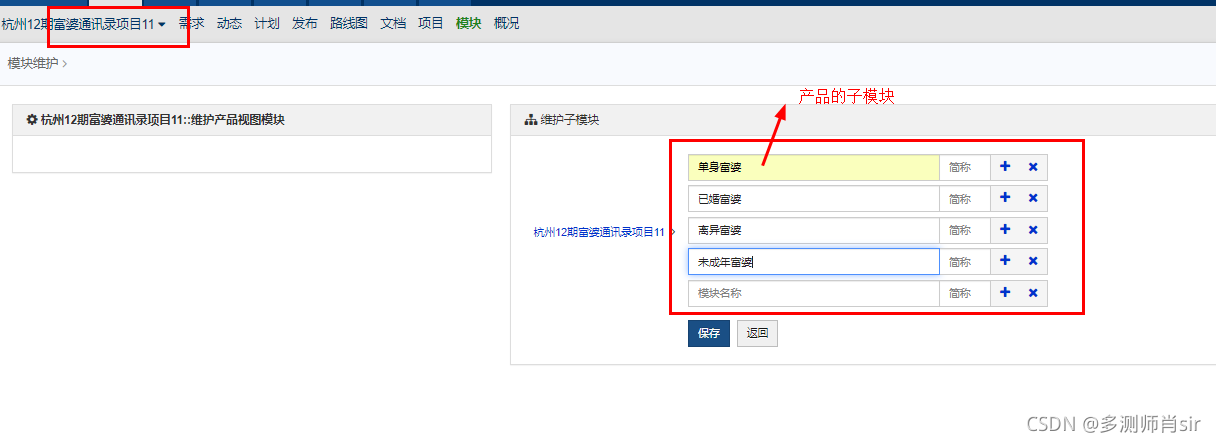Add a row after 单身富婆 module
1216x442 pixels.
pyautogui.click(x=1005, y=167)
